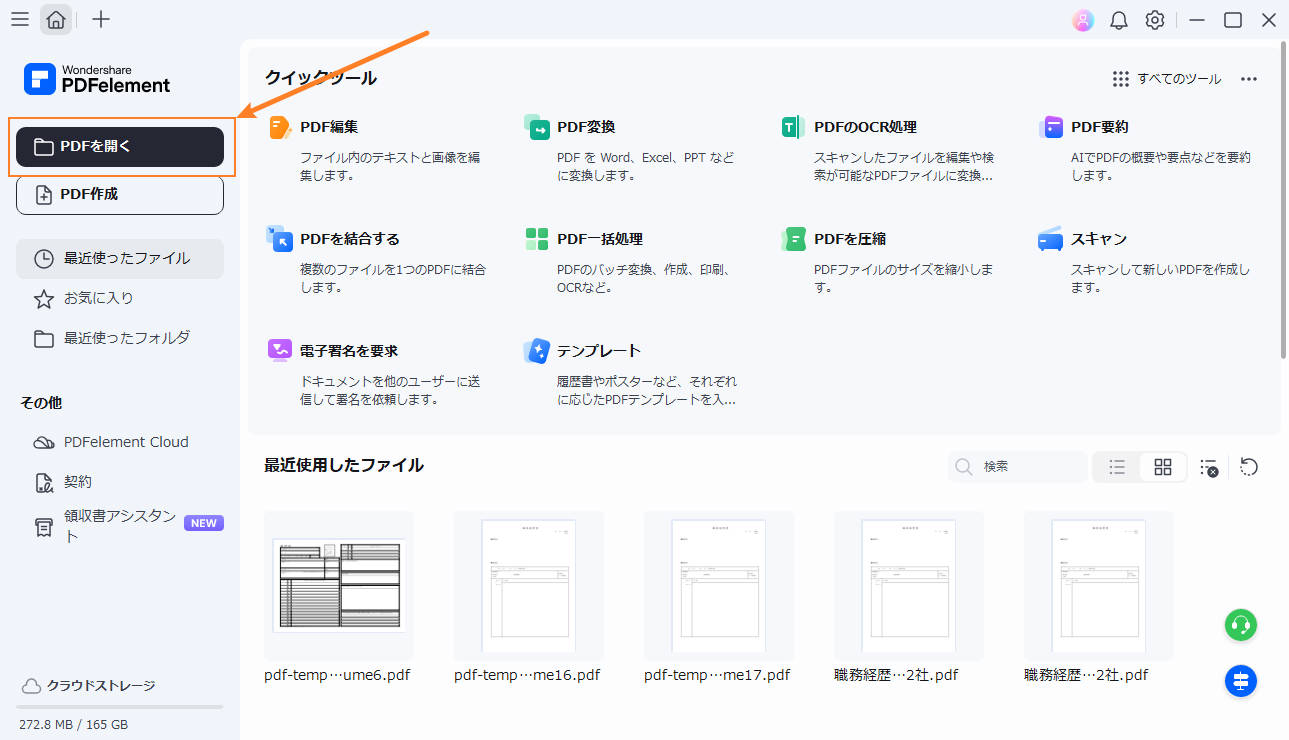Click the PDFを開く button
Screen dimensions: 1289x740
pos(119,145)
